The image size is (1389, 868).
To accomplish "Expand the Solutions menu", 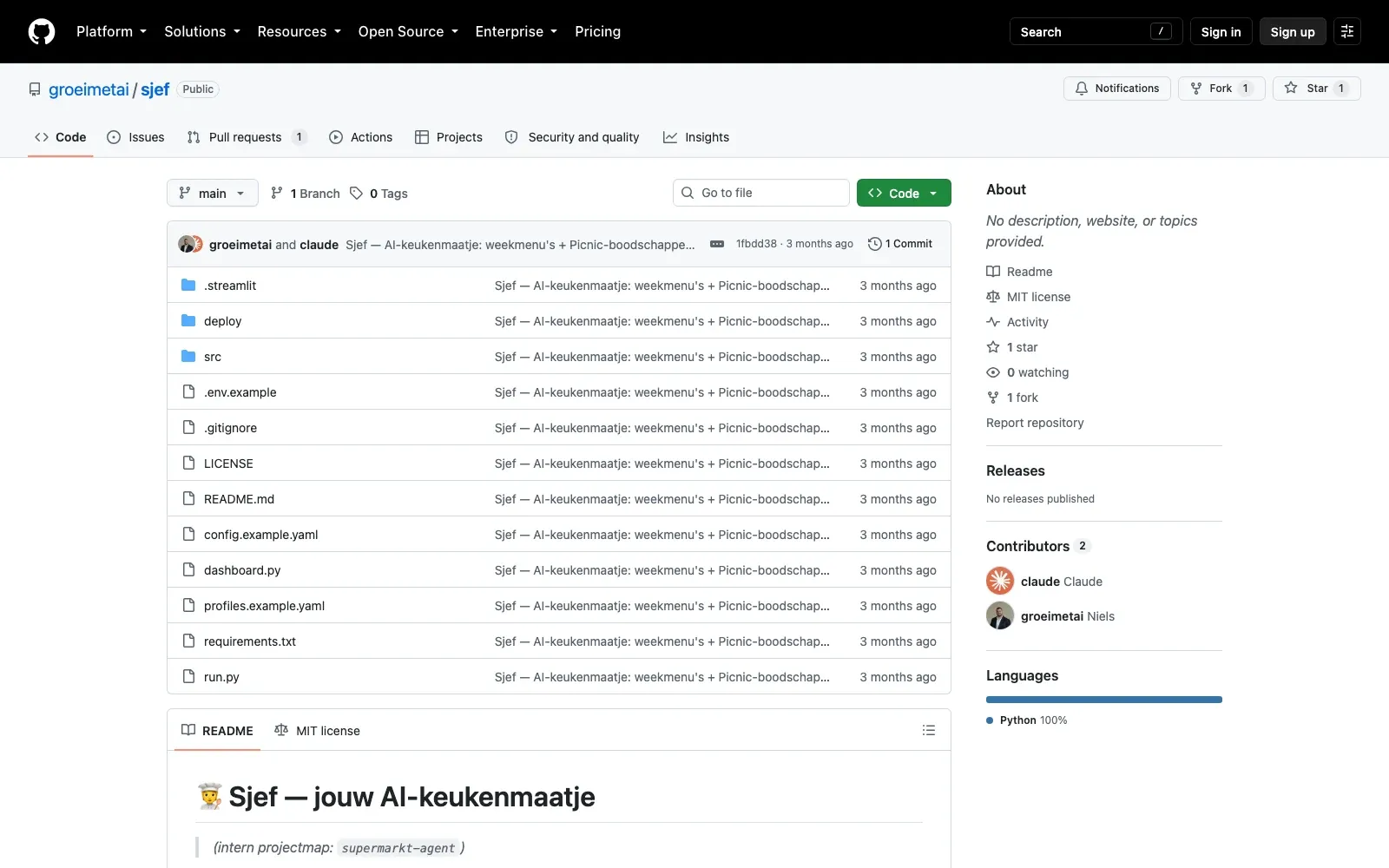I will (x=202, y=31).
